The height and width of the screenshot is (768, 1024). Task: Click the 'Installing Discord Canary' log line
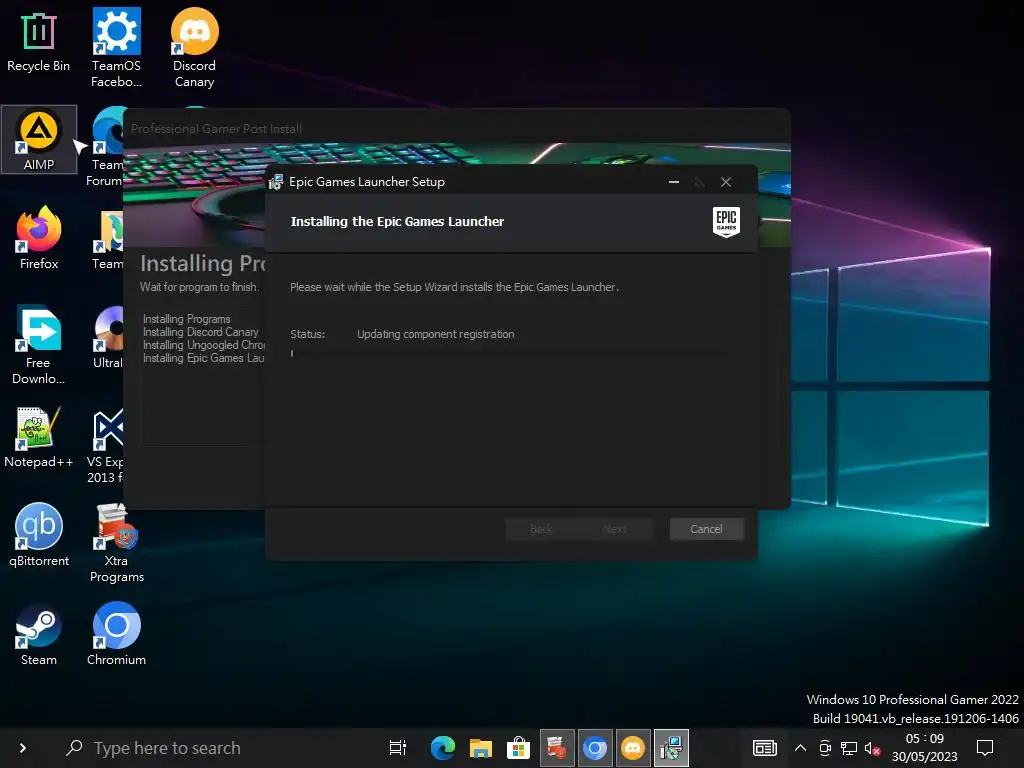tap(200, 332)
